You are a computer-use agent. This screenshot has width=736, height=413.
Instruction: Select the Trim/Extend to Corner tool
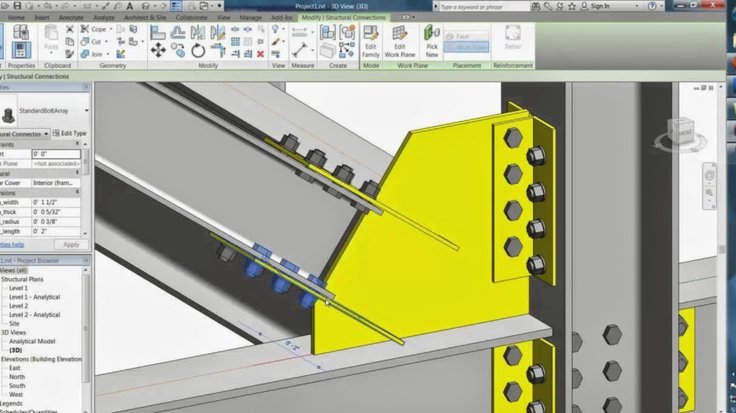click(x=217, y=50)
